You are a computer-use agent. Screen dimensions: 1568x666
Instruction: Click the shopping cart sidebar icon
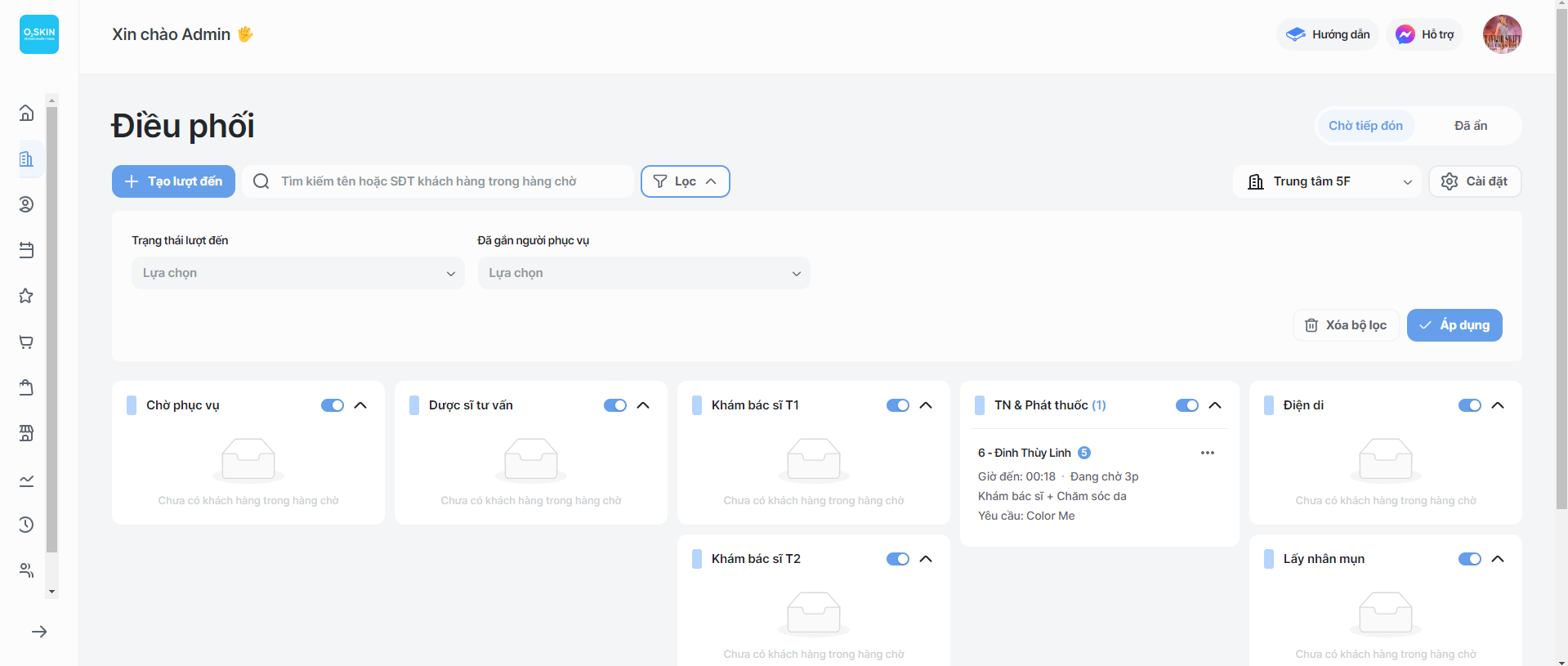coord(26,342)
